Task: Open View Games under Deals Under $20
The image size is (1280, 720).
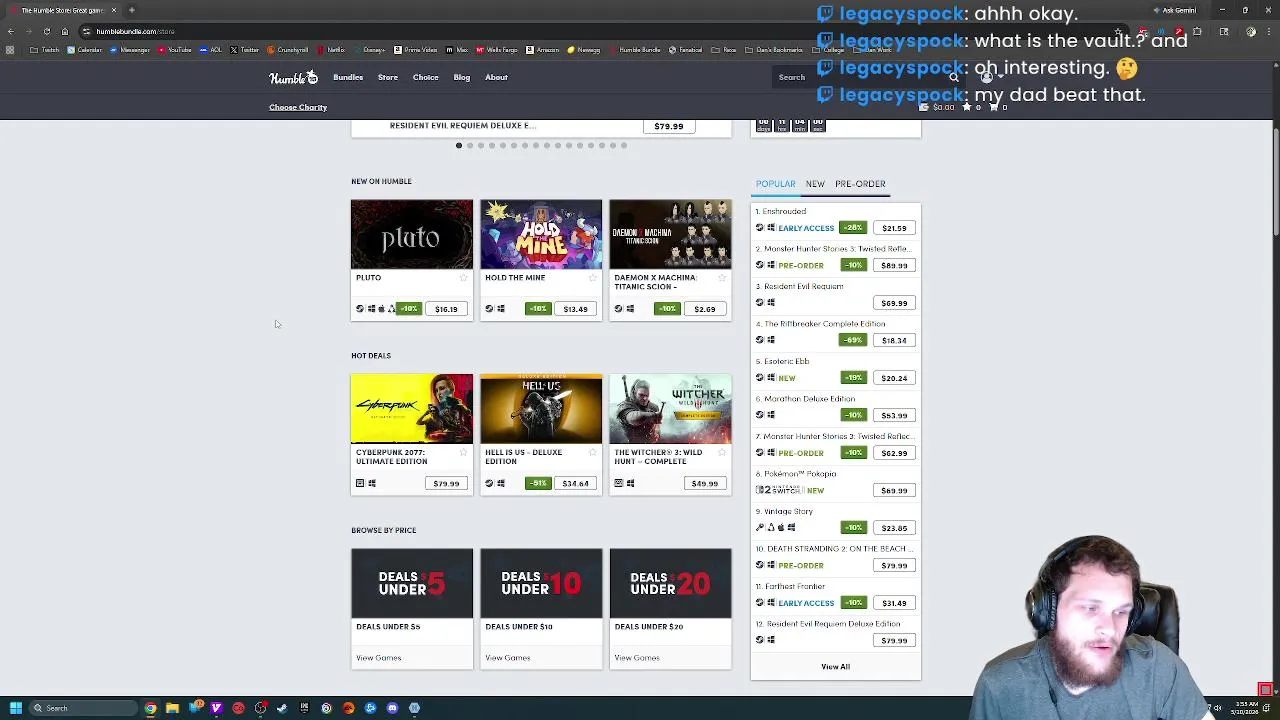Action: click(x=637, y=658)
